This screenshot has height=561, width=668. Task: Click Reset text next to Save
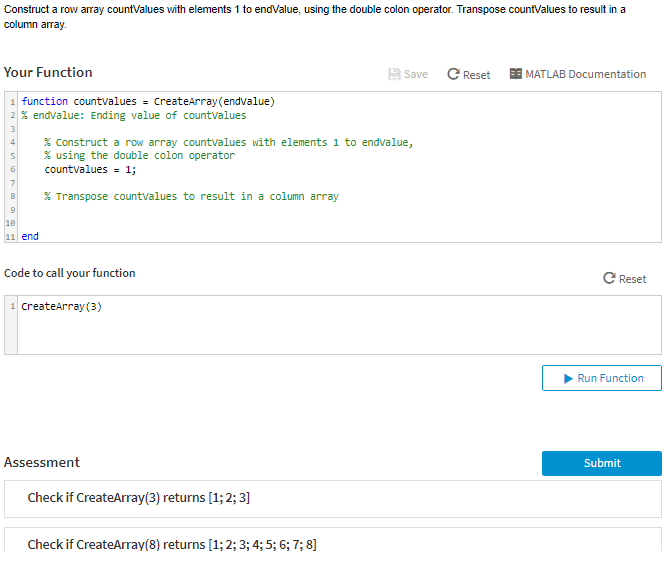pyautogui.click(x=477, y=75)
